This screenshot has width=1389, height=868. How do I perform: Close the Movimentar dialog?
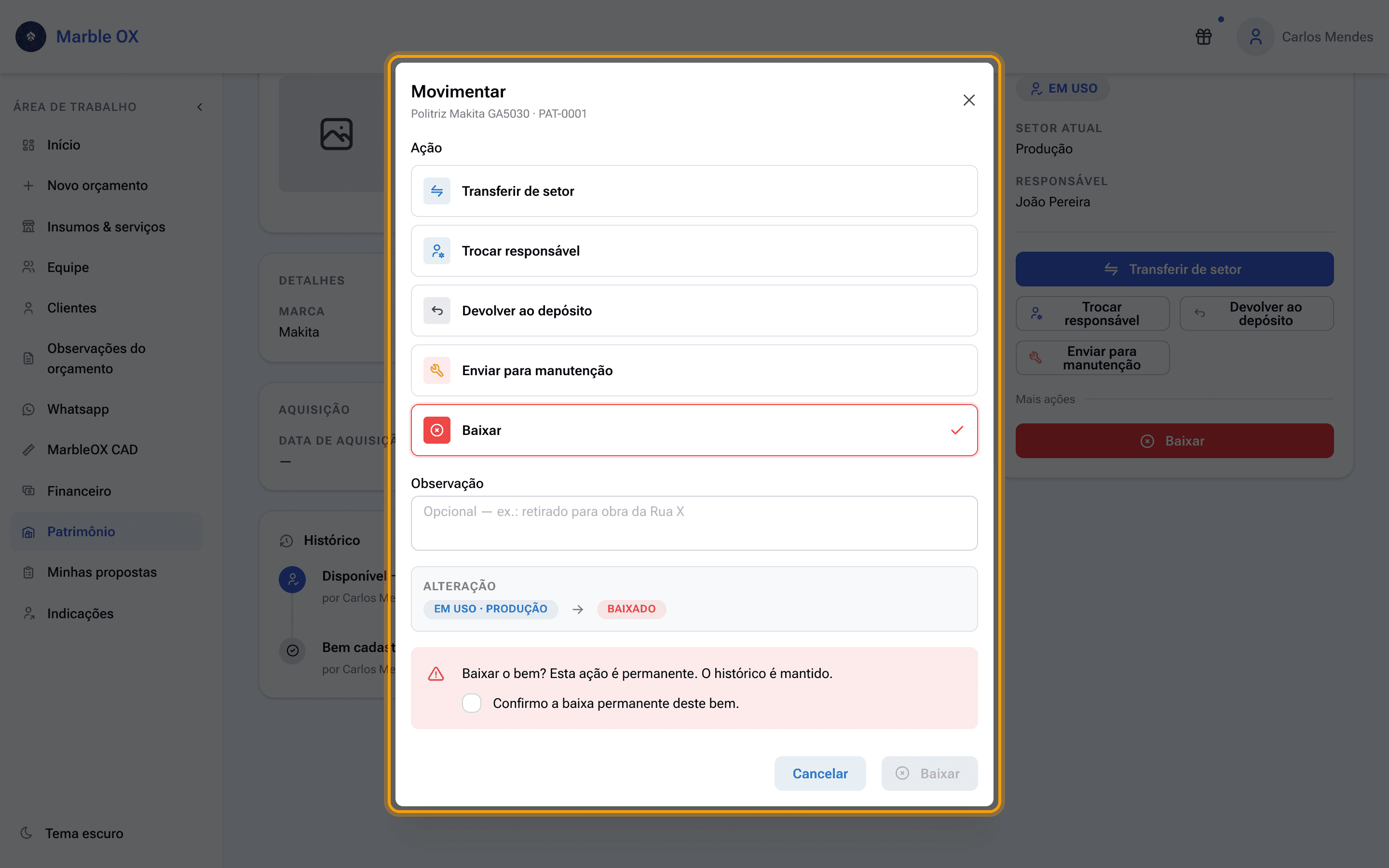(x=969, y=100)
